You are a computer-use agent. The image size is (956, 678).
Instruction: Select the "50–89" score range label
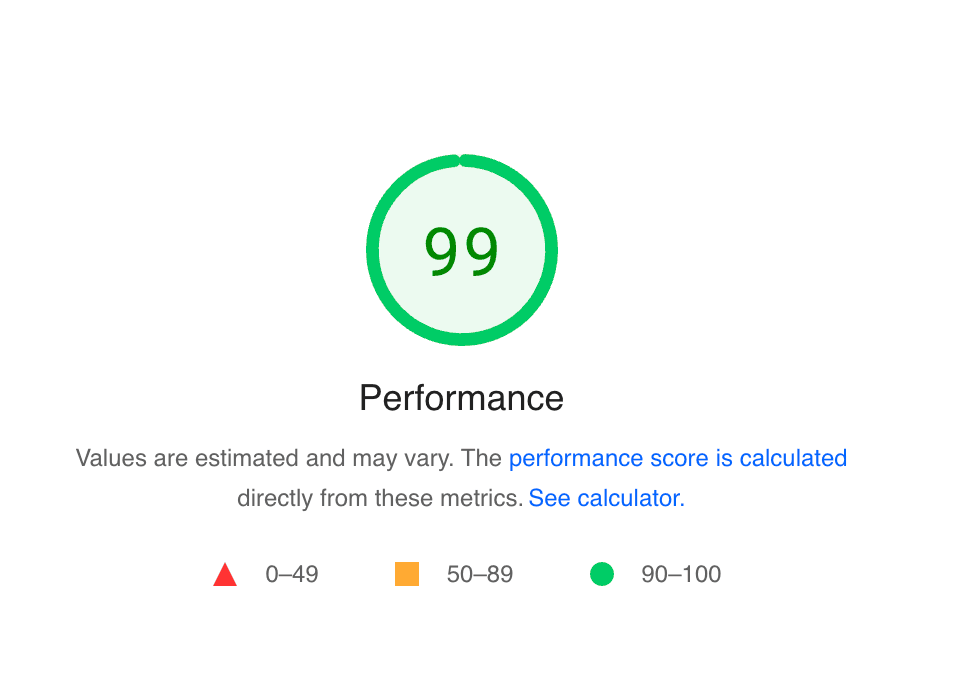click(x=480, y=575)
